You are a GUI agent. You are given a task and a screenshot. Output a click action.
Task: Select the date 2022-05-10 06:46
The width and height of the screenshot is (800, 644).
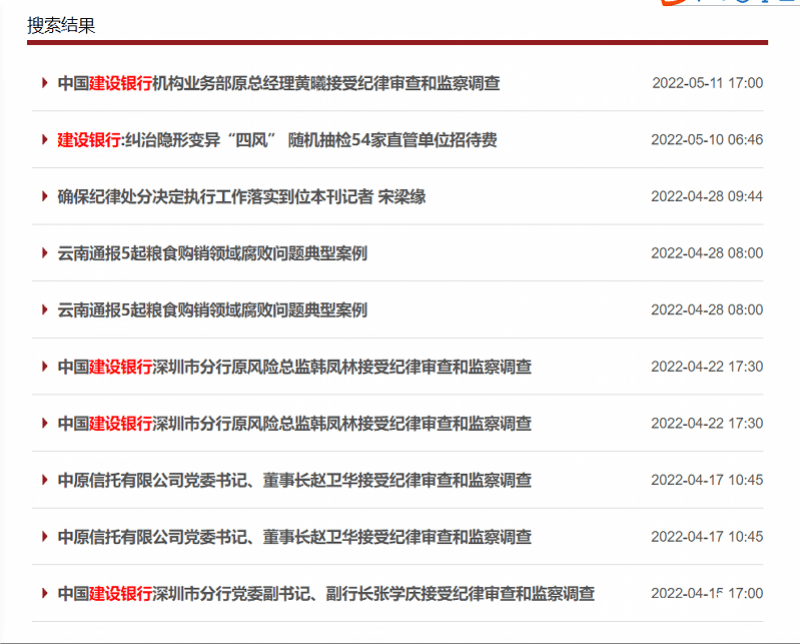tap(707, 139)
